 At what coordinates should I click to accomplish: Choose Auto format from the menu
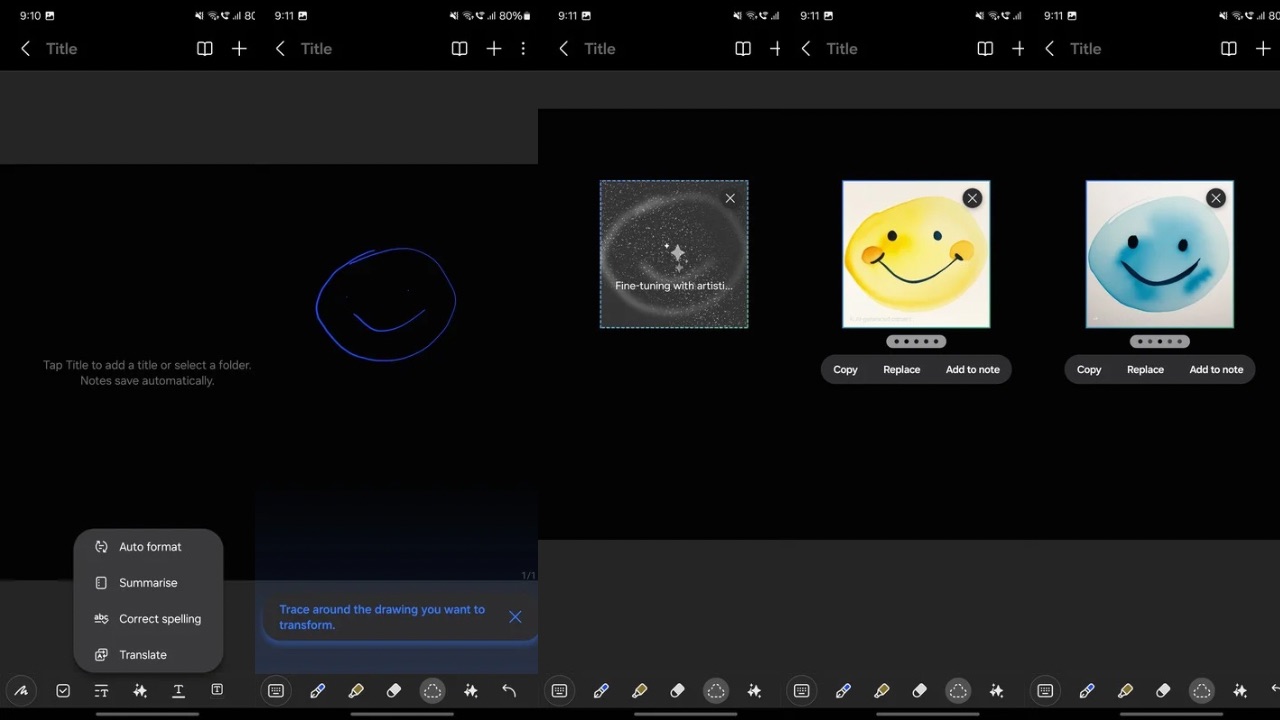150,547
